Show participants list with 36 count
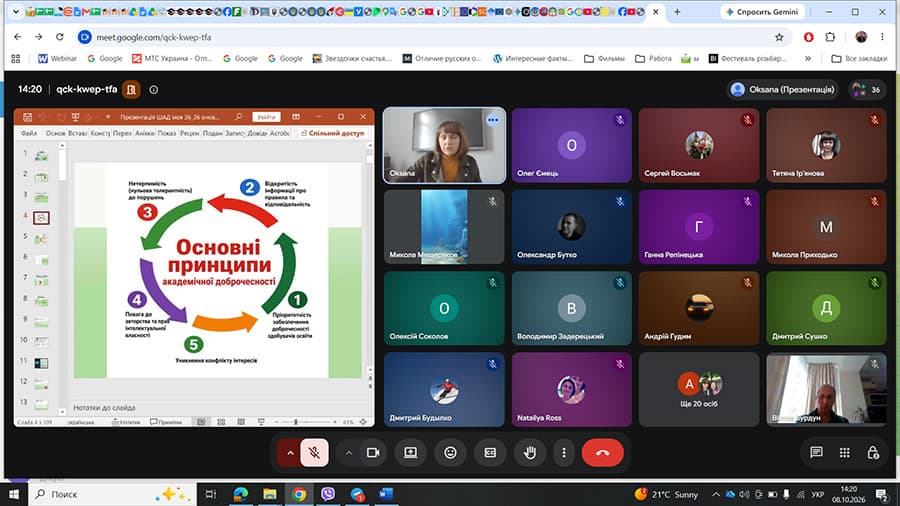 867,89
